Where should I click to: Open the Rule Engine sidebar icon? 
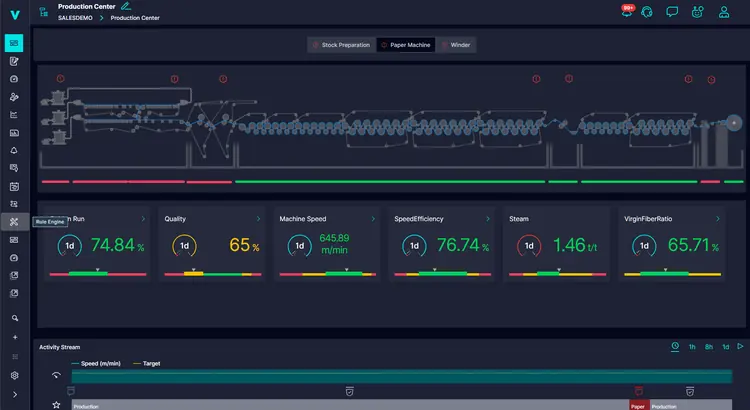(14, 222)
